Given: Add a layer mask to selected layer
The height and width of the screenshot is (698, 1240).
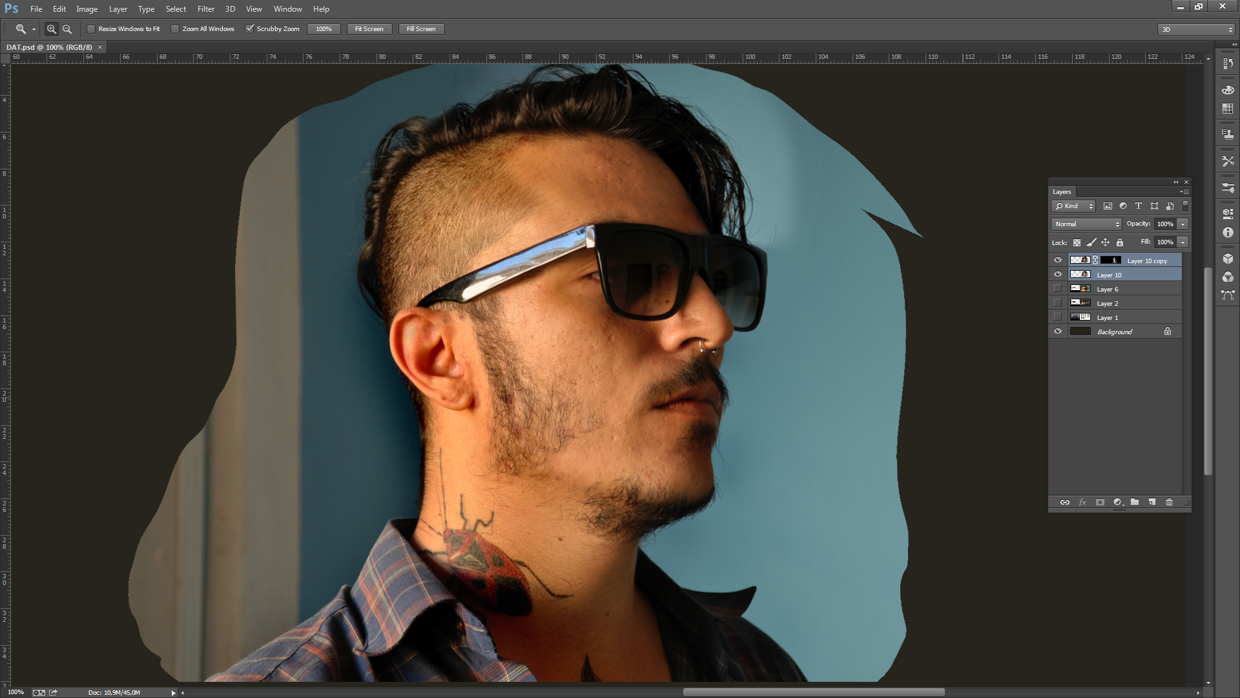Looking at the screenshot, I should pos(1100,502).
